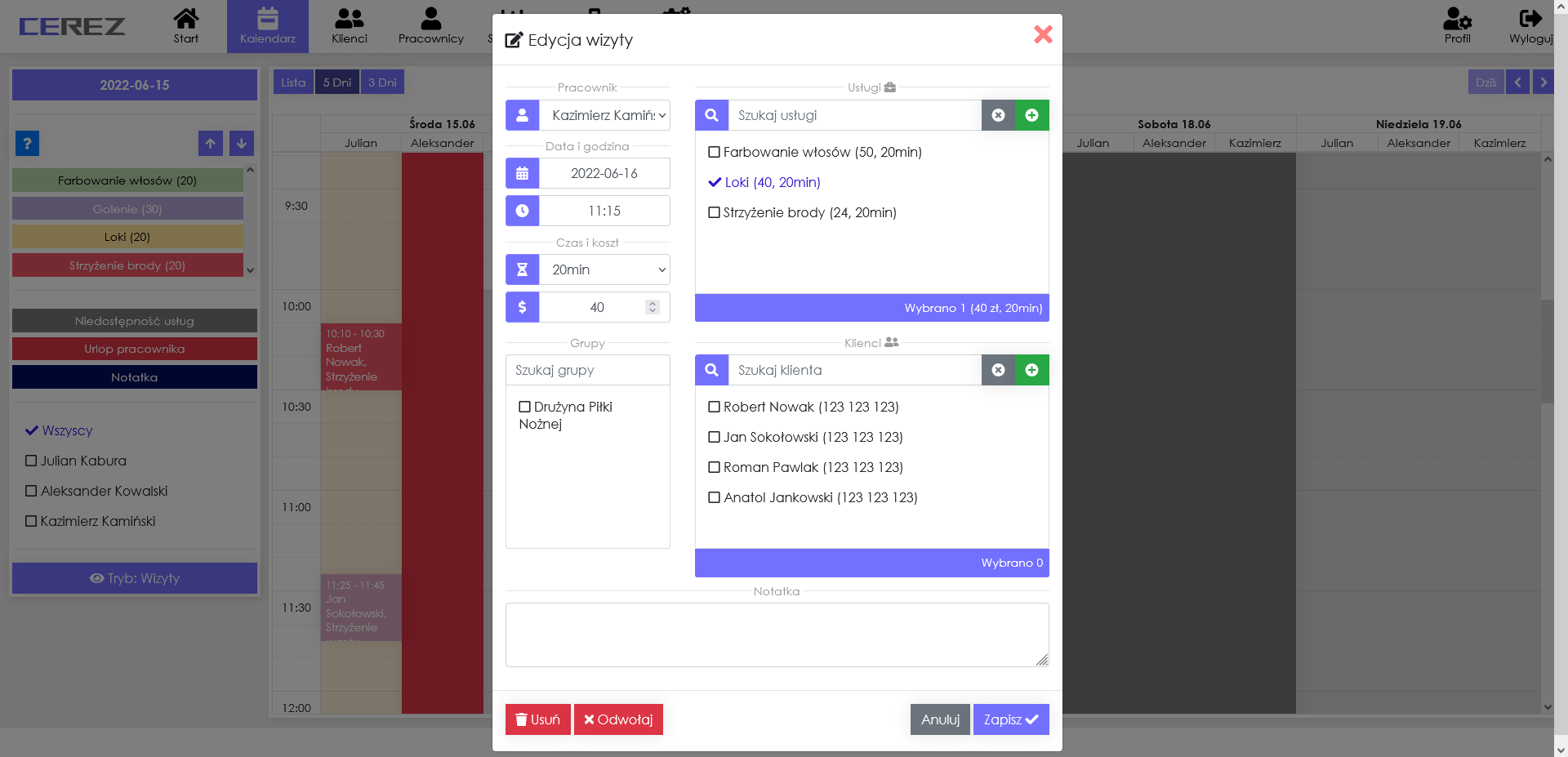Click the clock icon beside the time field
This screenshot has height=757, width=1568.
pos(522,211)
